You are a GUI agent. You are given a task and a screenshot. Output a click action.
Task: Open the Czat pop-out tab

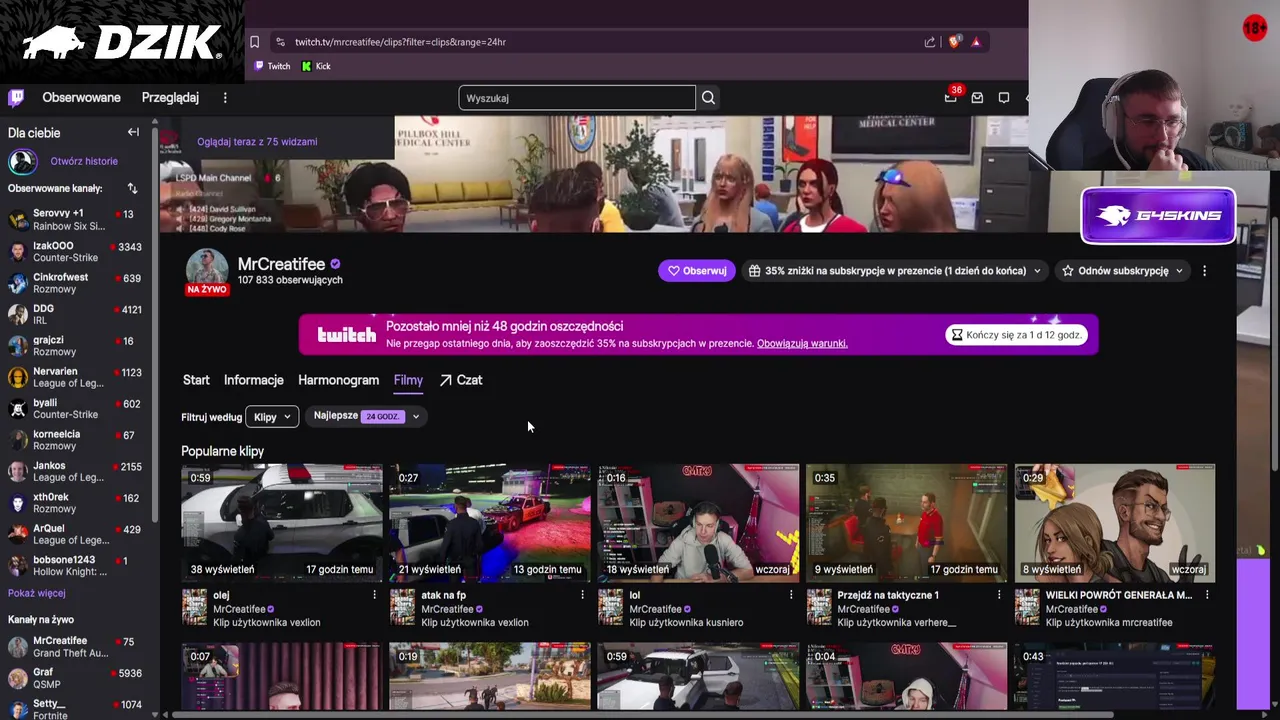pos(461,380)
